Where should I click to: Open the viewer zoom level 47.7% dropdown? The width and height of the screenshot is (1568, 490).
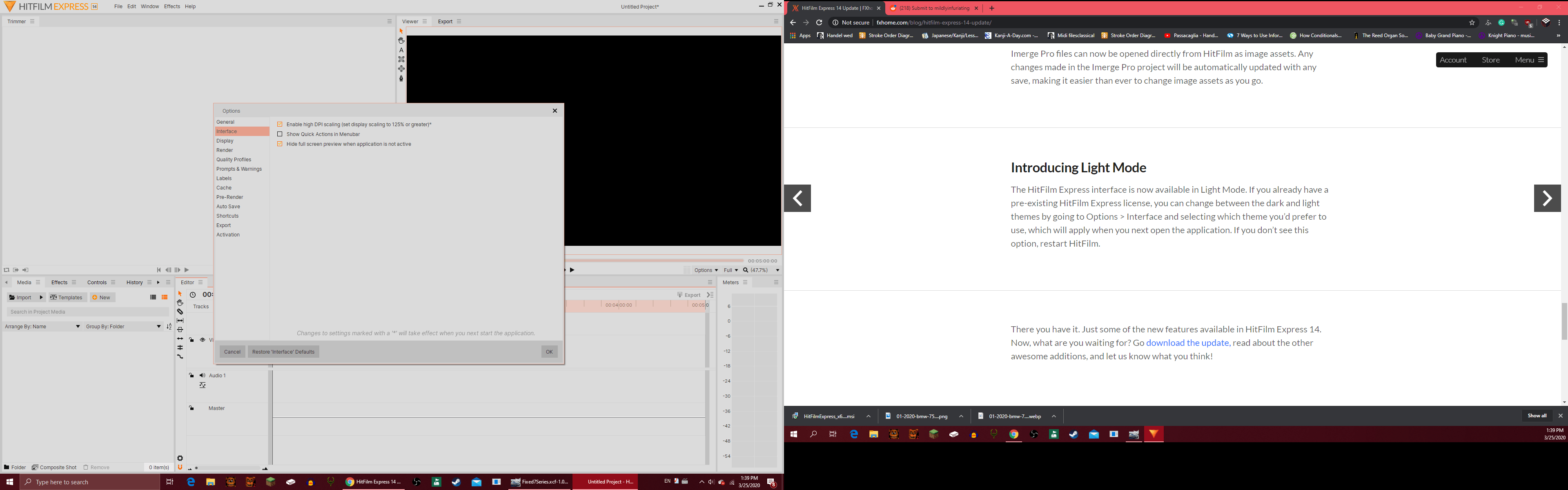(759, 269)
